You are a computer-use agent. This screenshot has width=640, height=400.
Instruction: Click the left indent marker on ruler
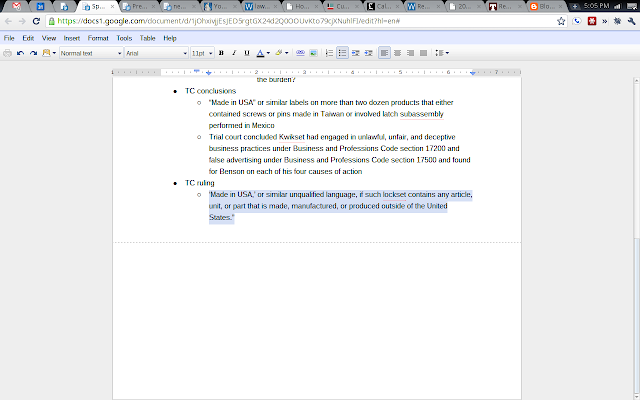(x=209, y=73)
